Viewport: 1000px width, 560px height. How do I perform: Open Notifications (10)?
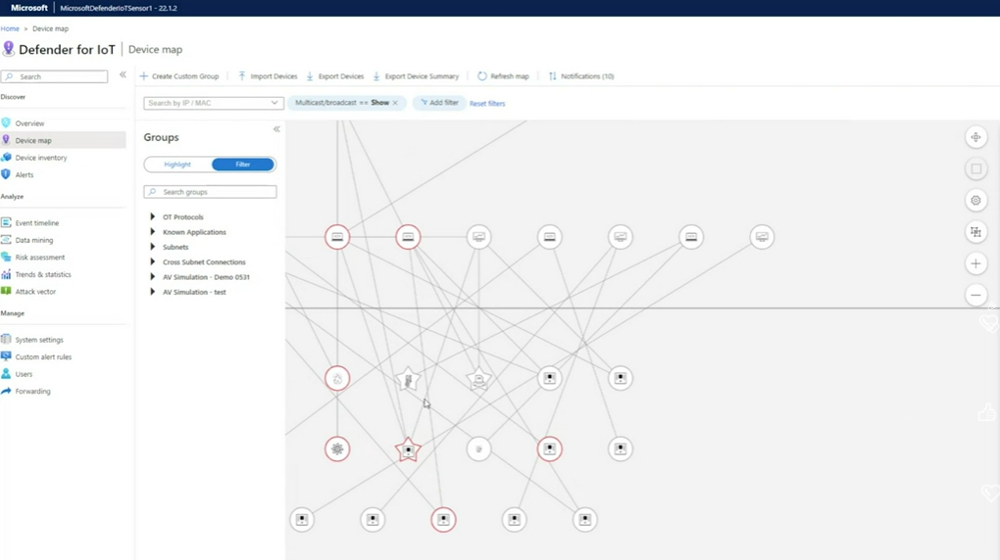[x=581, y=76]
